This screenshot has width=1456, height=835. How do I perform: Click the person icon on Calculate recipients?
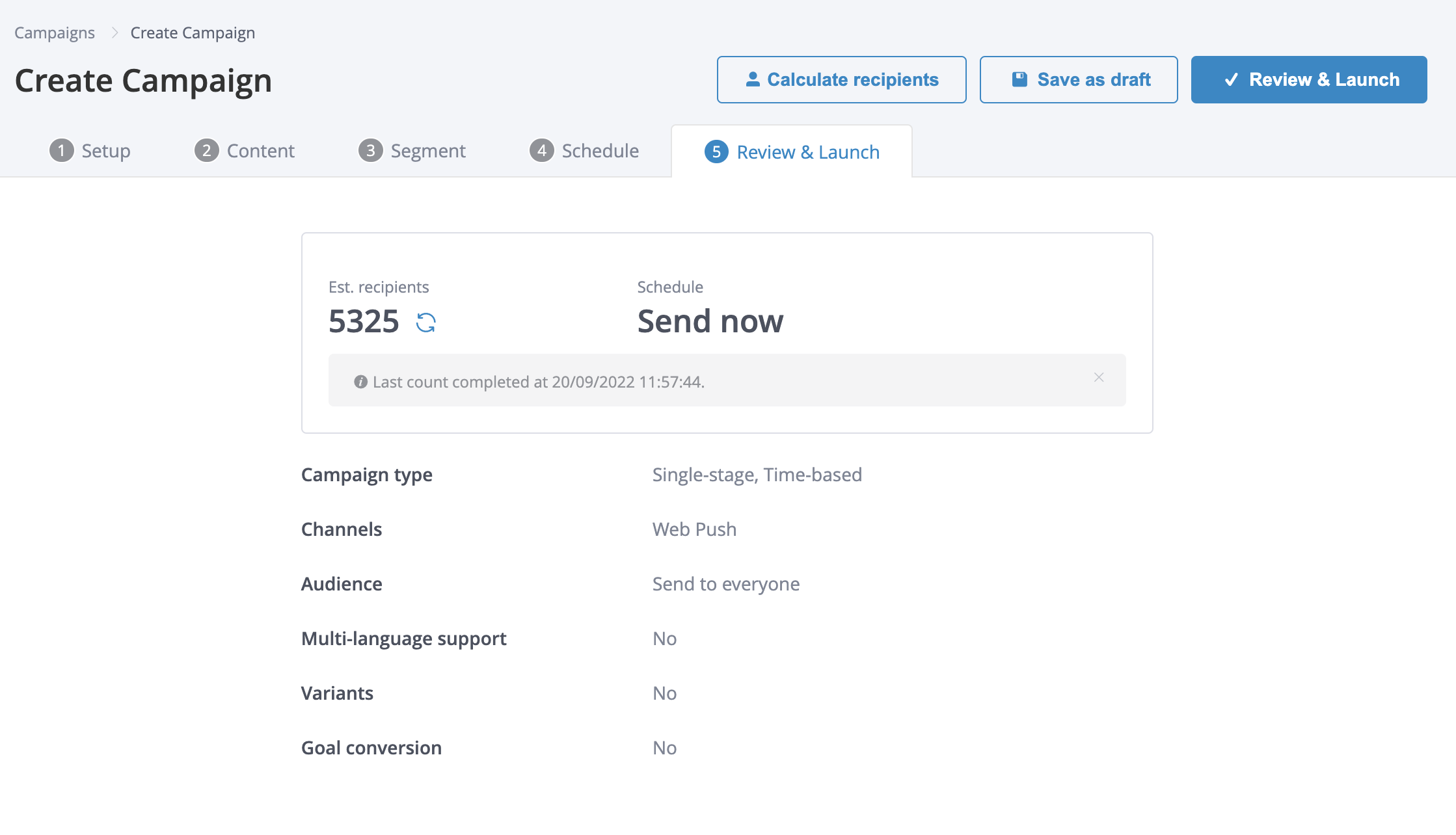coord(753,79)
